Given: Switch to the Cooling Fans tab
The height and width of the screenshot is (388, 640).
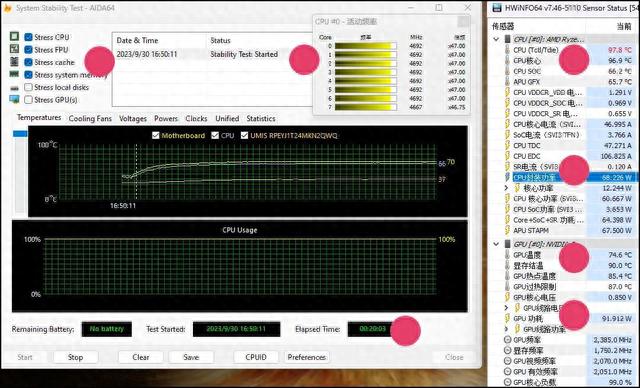Looking at the screenshot, I should coord(90,118).
